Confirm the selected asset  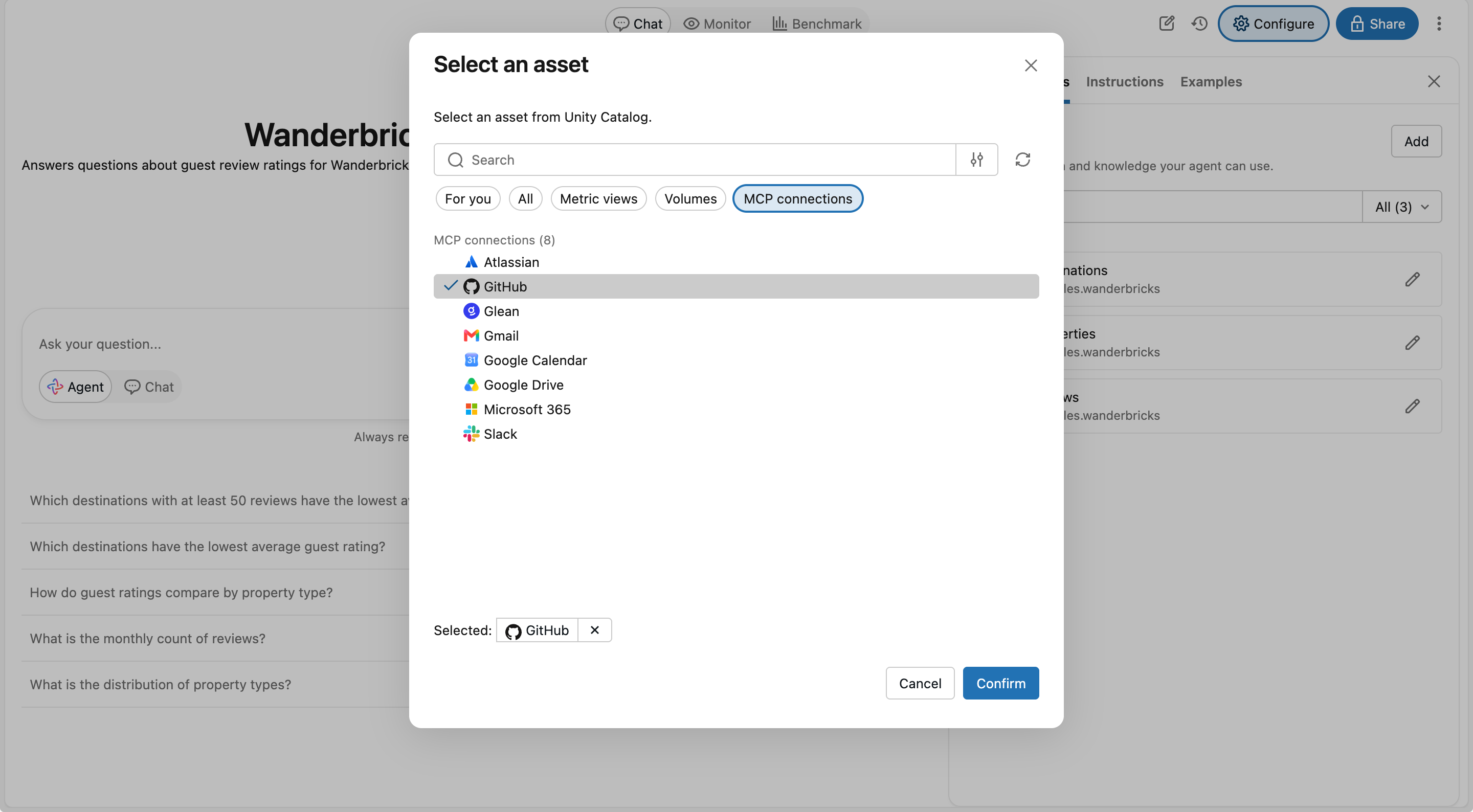[x=1001, y=683]
